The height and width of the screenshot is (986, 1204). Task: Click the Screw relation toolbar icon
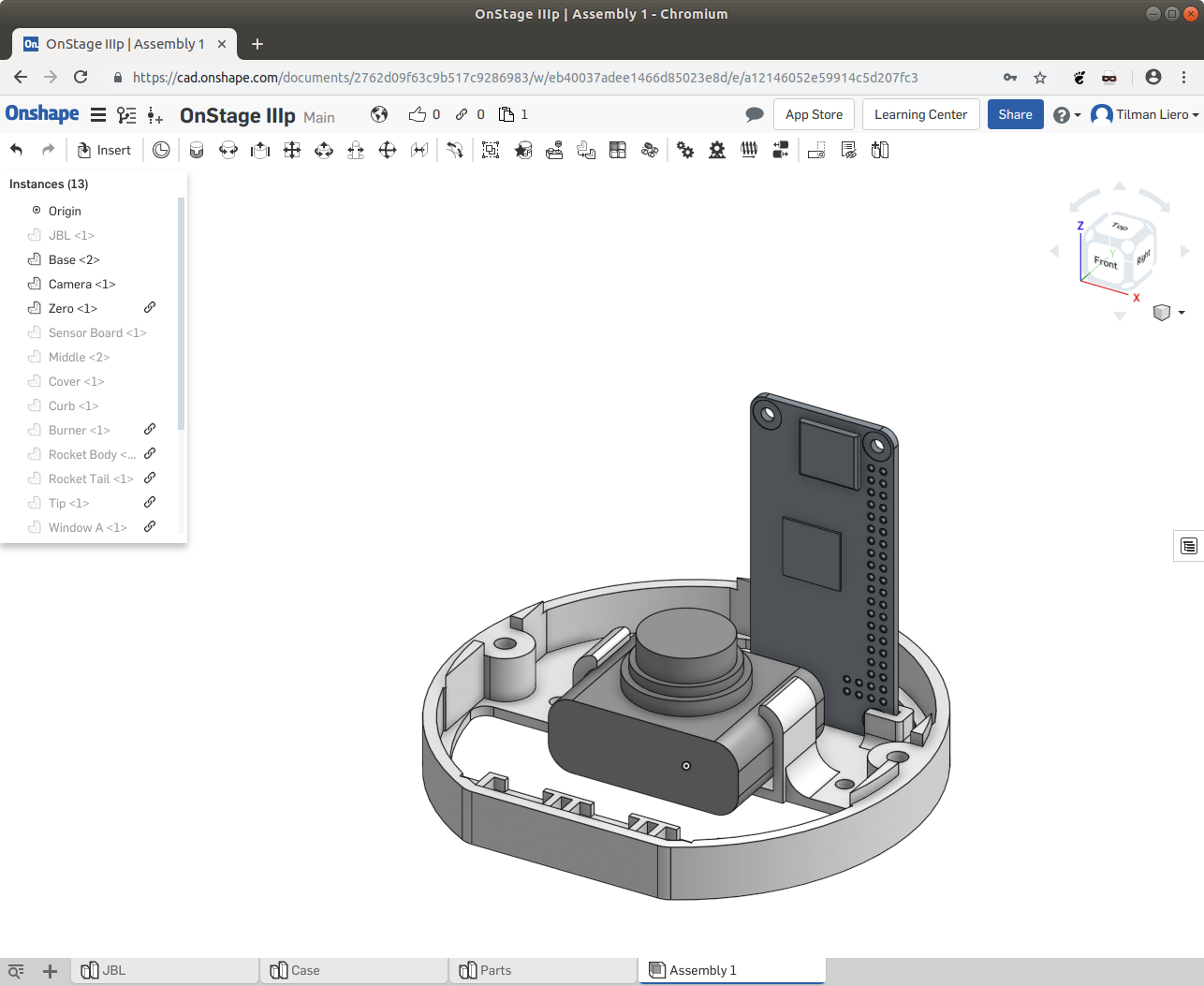[749, 150]
